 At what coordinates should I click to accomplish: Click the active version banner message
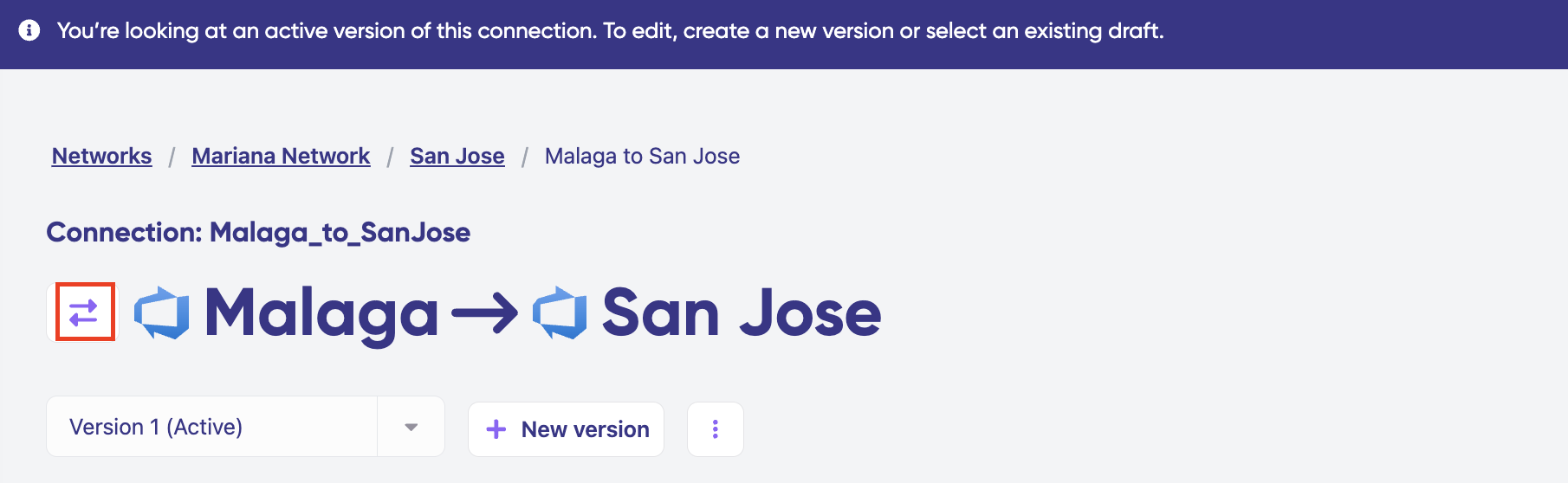tap(610, 31)
